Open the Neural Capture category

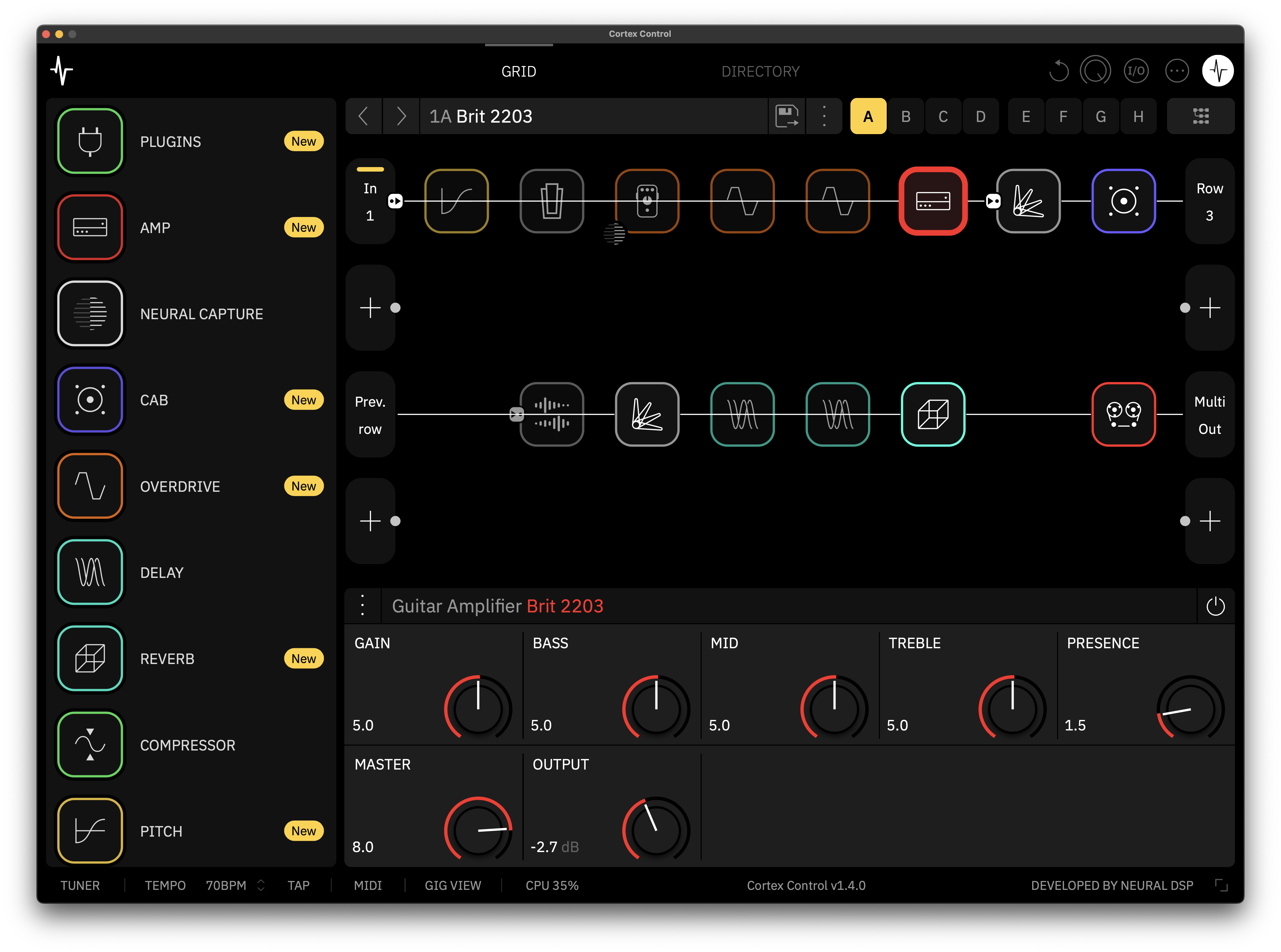pos(90,314)
